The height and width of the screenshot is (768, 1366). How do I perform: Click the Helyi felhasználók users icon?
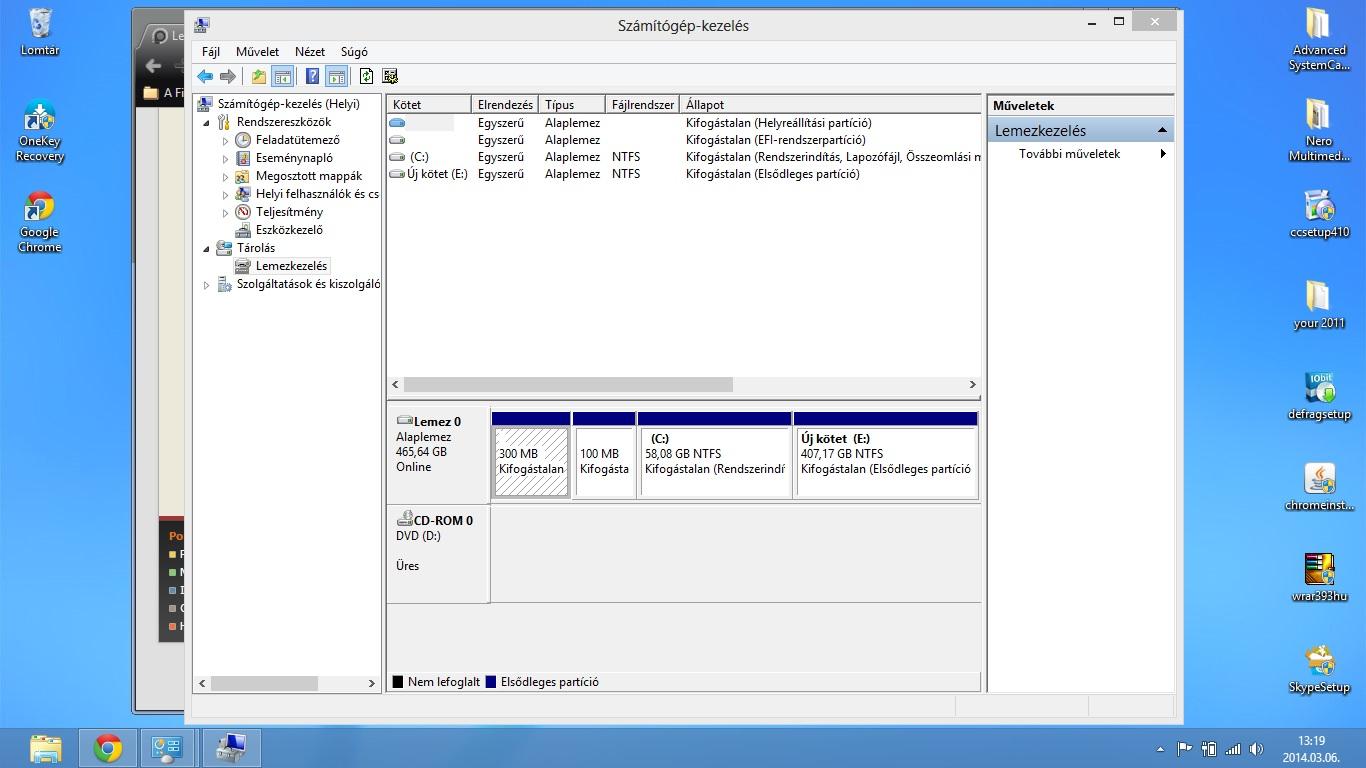point(243,194)
